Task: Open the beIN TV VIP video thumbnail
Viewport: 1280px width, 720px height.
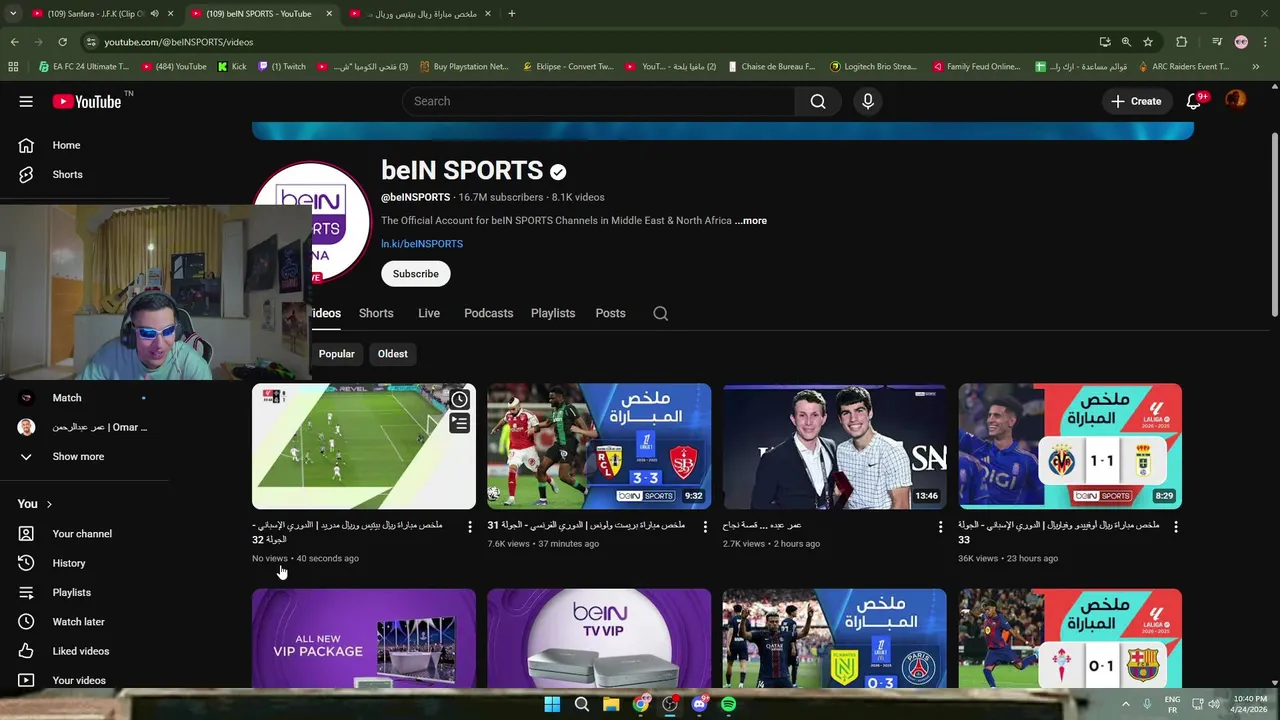Action: (599, 638)
